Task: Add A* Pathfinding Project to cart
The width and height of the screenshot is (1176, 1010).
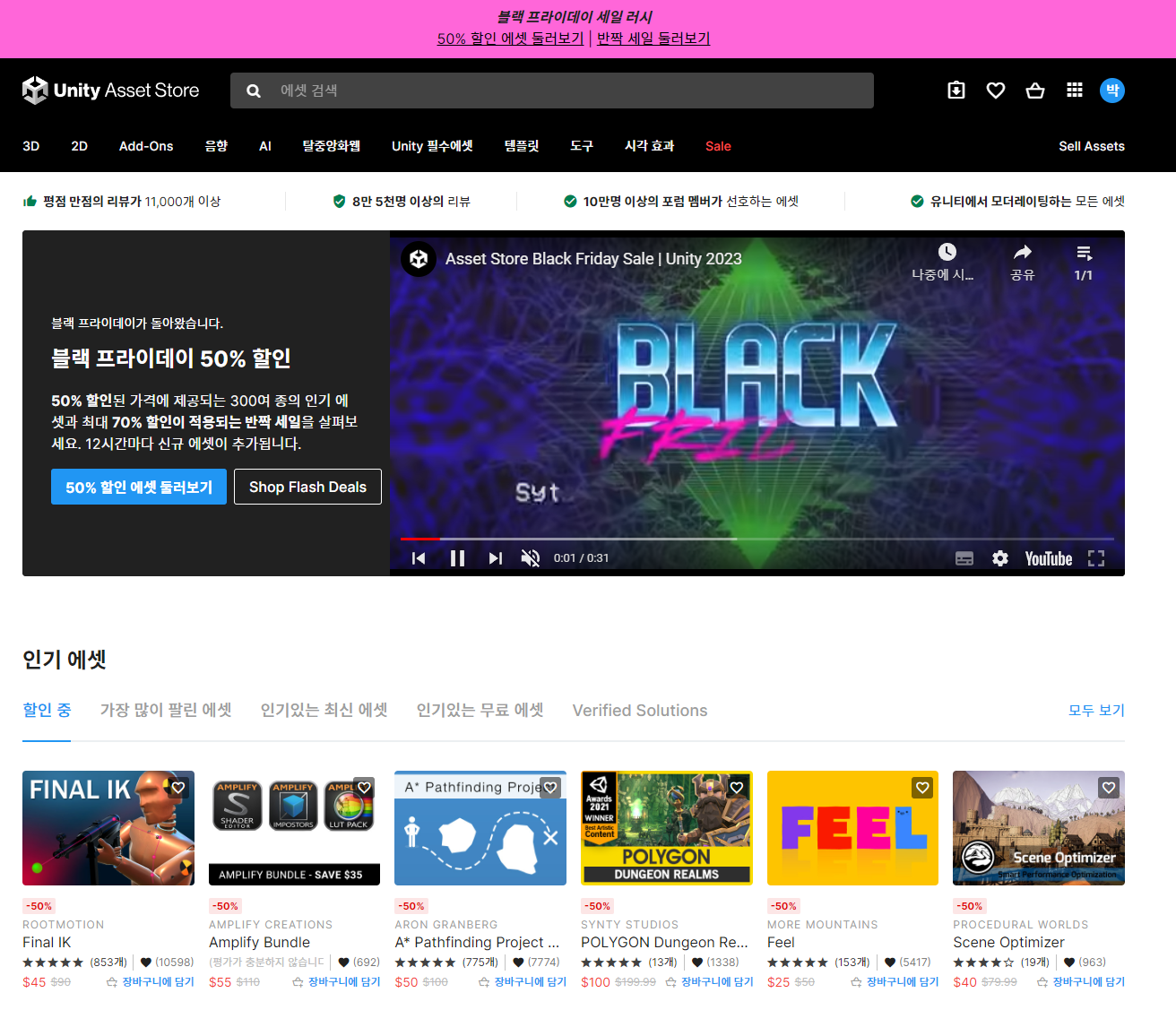Action: [523, 982]
